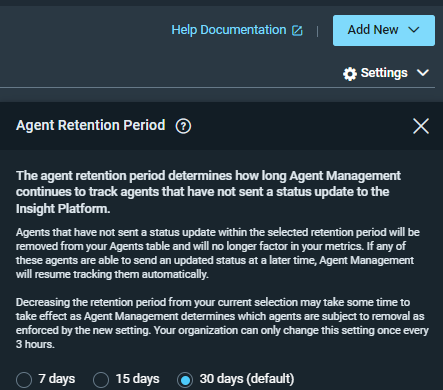The image size is (443, 390).
Task: Open the Help Documentation link
Action: point(229,30)
